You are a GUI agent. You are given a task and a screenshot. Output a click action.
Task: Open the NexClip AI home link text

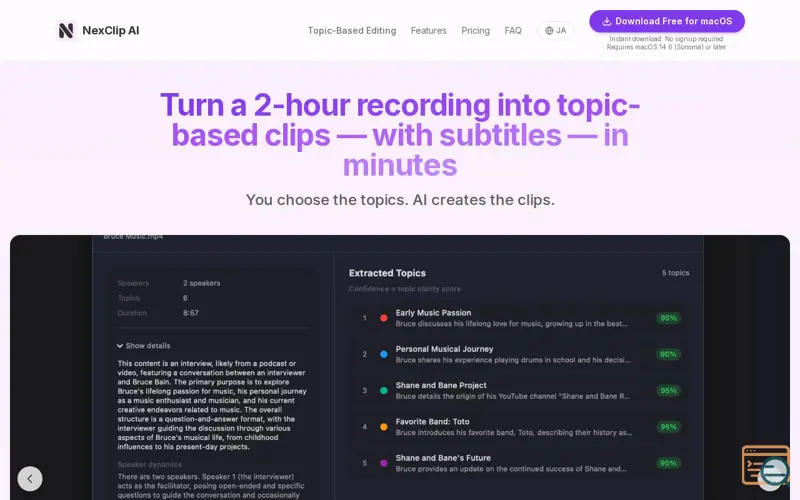[111, 31]
